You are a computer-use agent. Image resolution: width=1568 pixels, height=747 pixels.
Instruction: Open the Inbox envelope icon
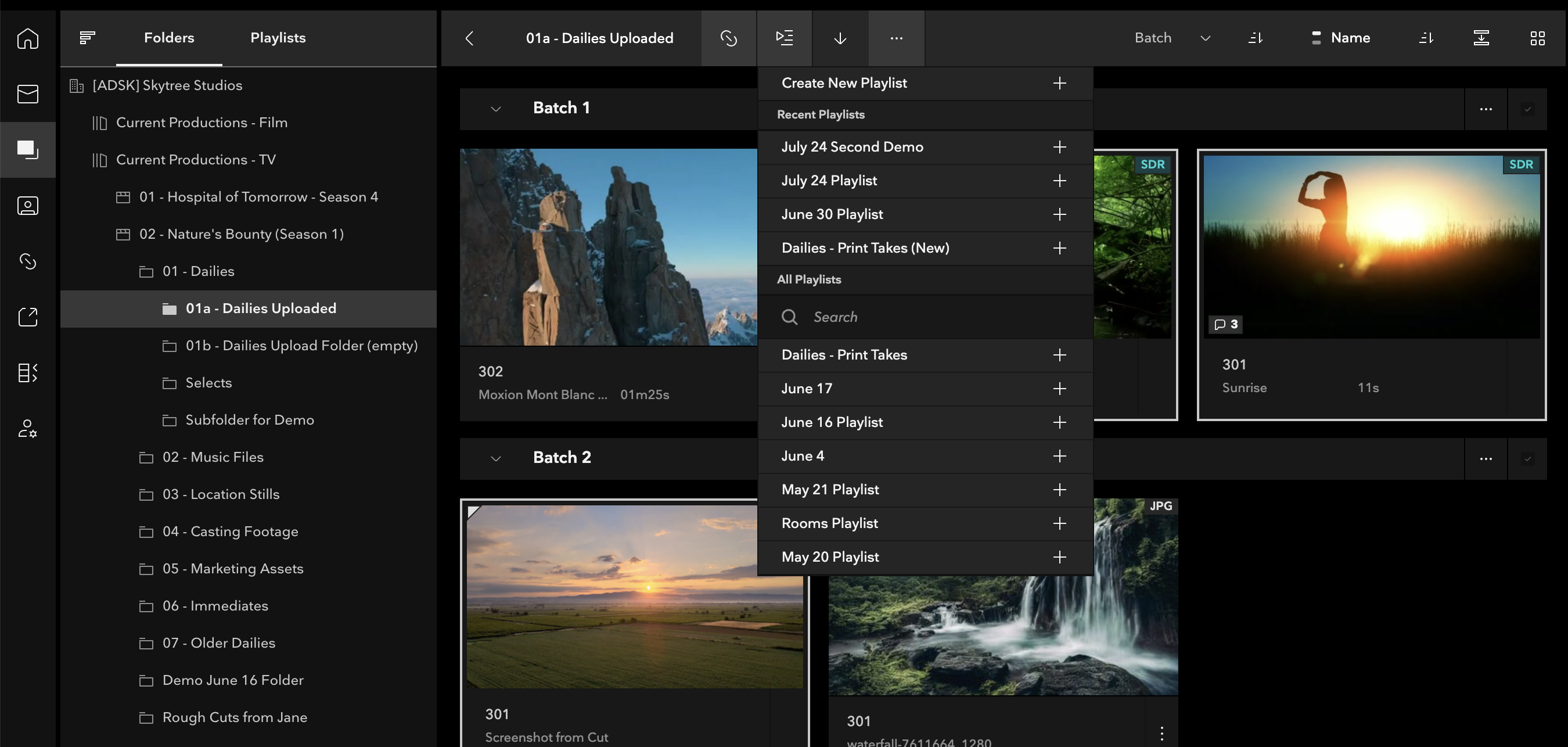27,94
